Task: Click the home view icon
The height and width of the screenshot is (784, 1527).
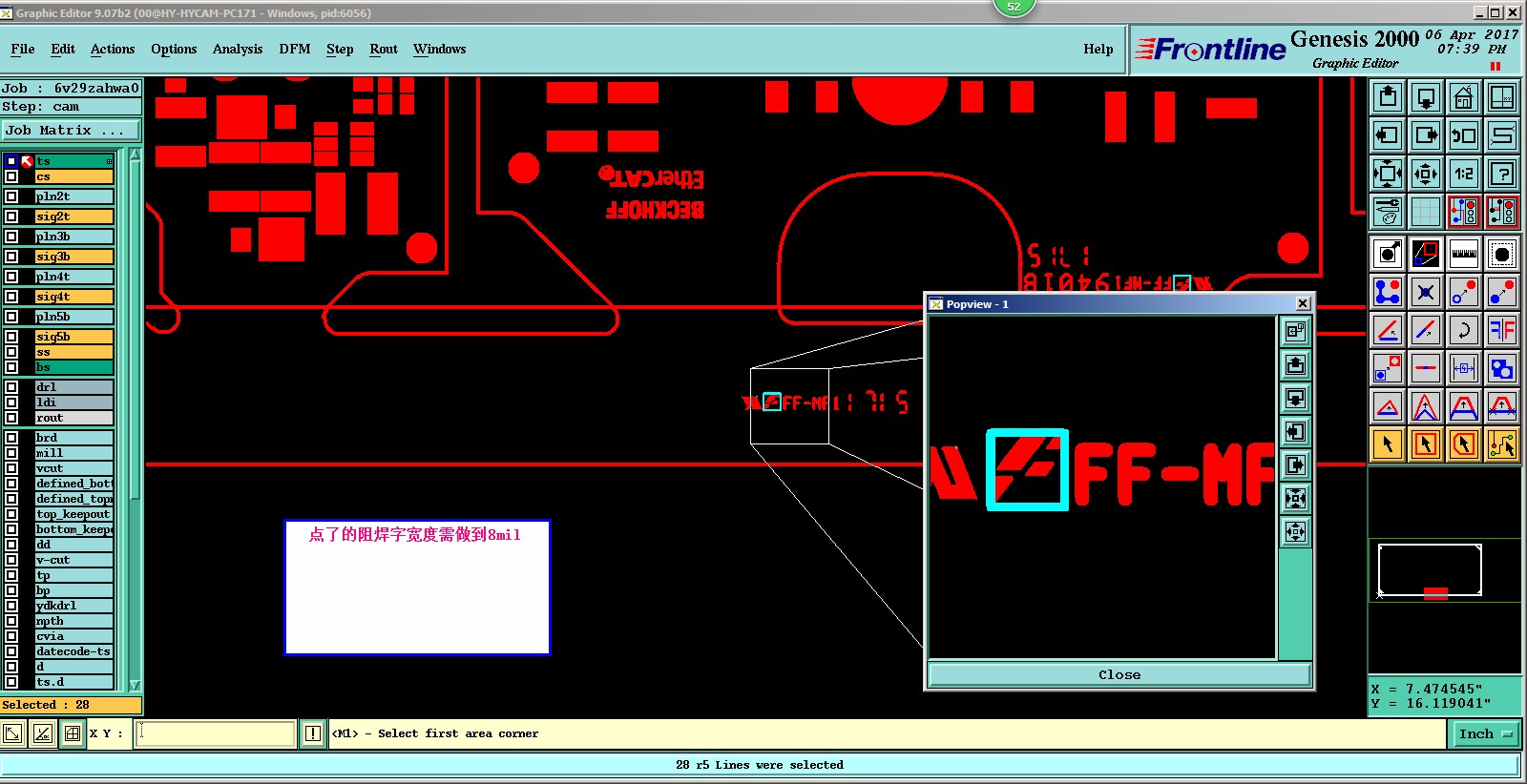Action: click(x=1464, y=97)
